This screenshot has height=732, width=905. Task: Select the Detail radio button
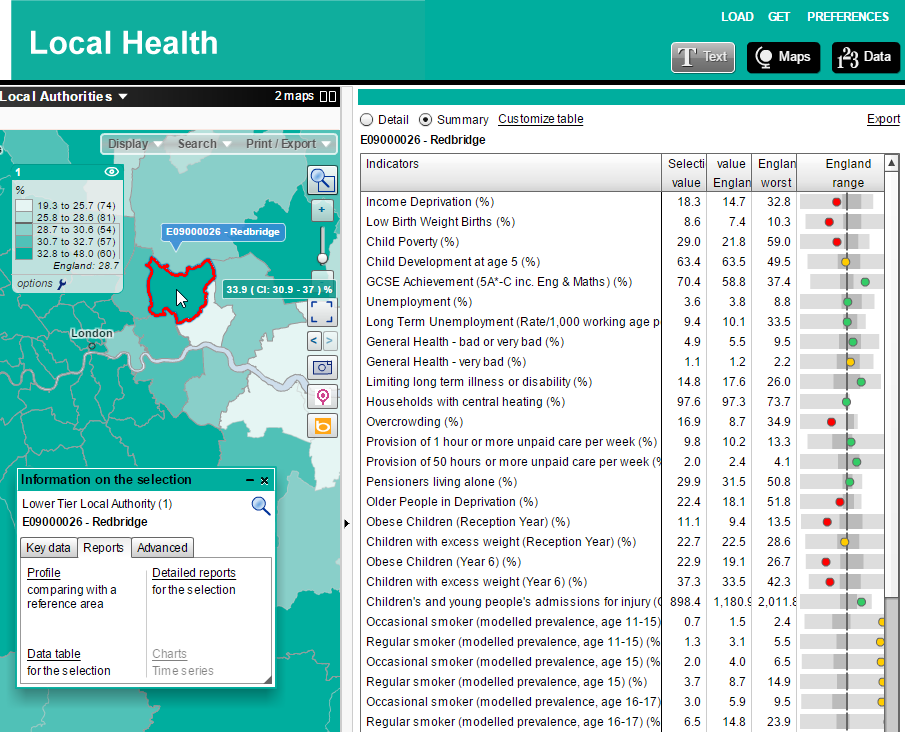[367, 119]
